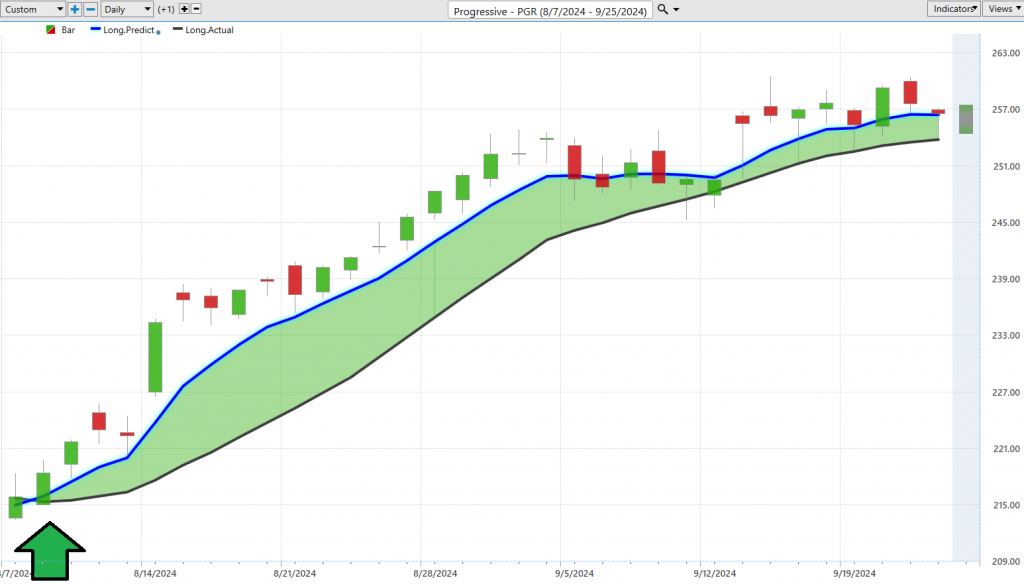Click the 209.00 price axis label
This screenshot has height=584, width=1024.
point(1006,561)
